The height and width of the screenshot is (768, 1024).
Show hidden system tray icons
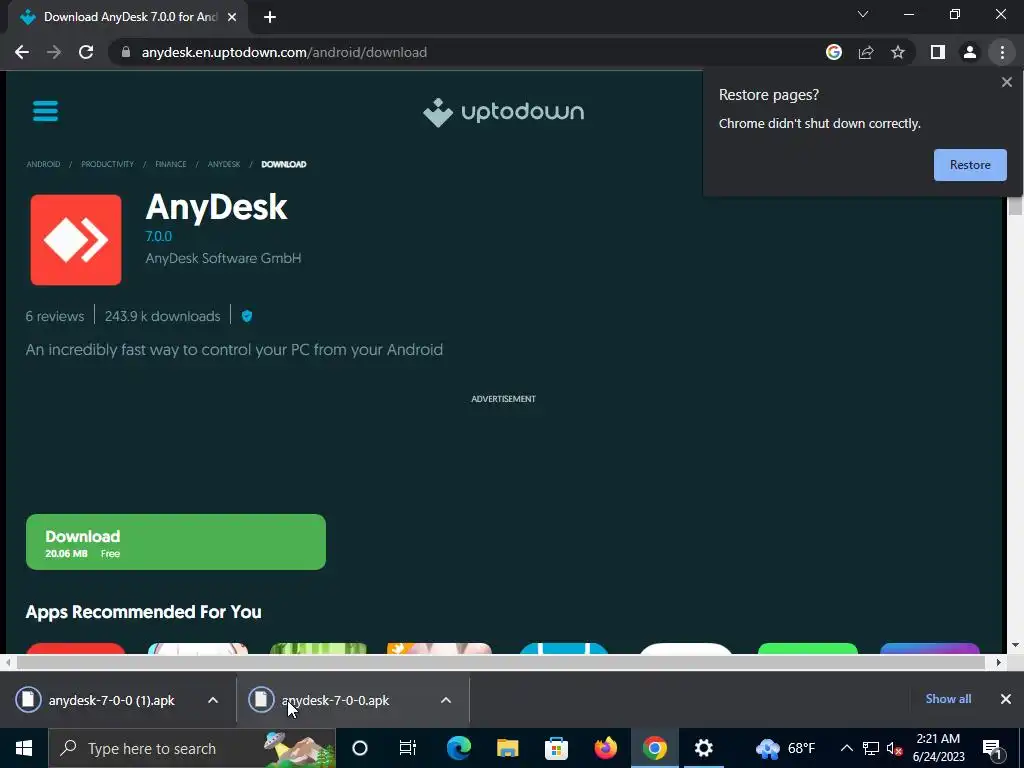[846, 748]
